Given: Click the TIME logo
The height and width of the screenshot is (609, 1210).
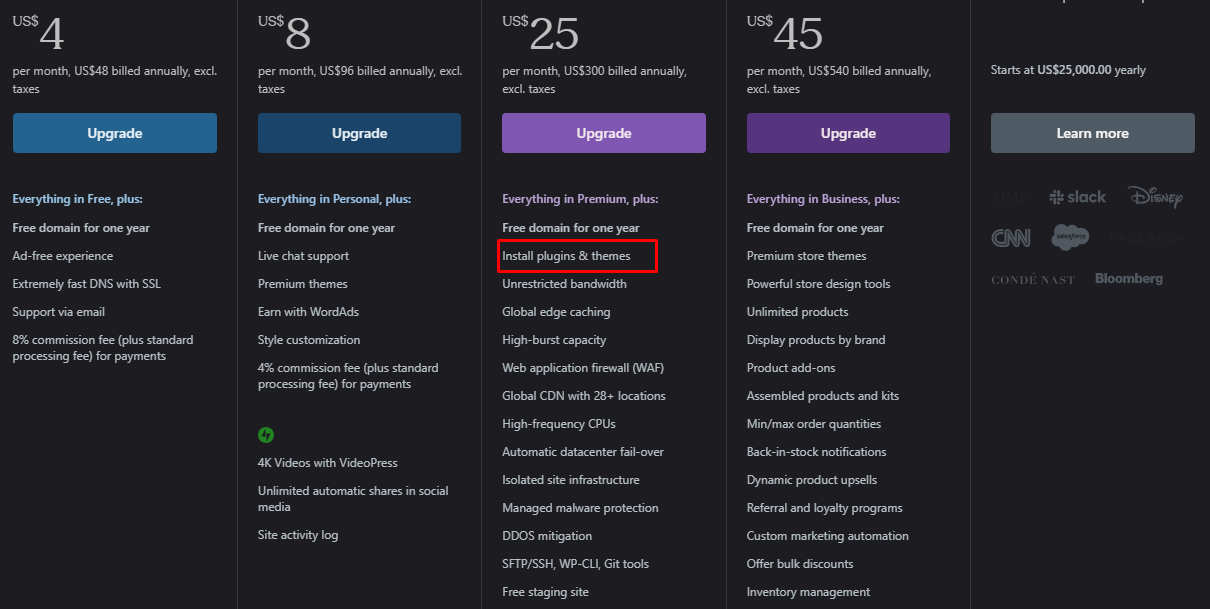Looking at the screenshot, I should pyautogui.click(x=1010, y=197).
